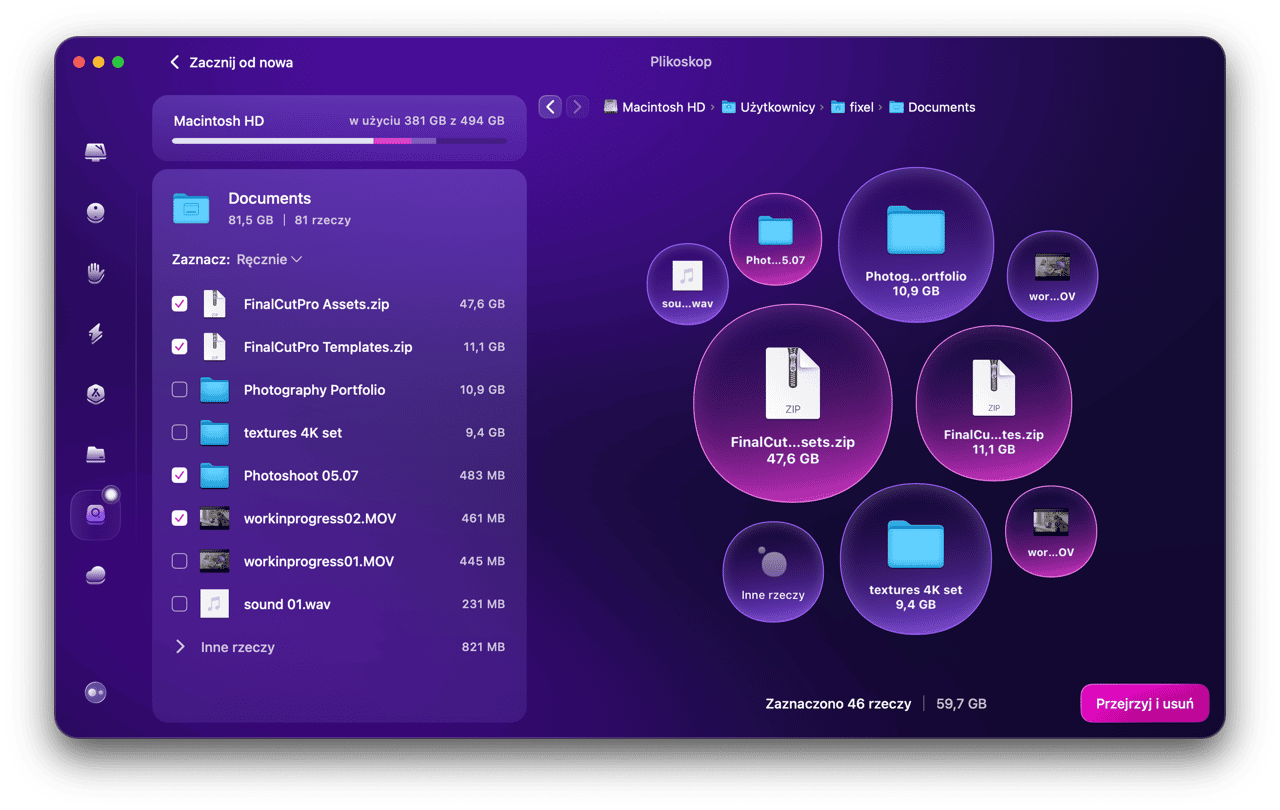Open the Files folder-drive icon in sidebar
The image size is (1280, 810).
click(x=96, y=454)
